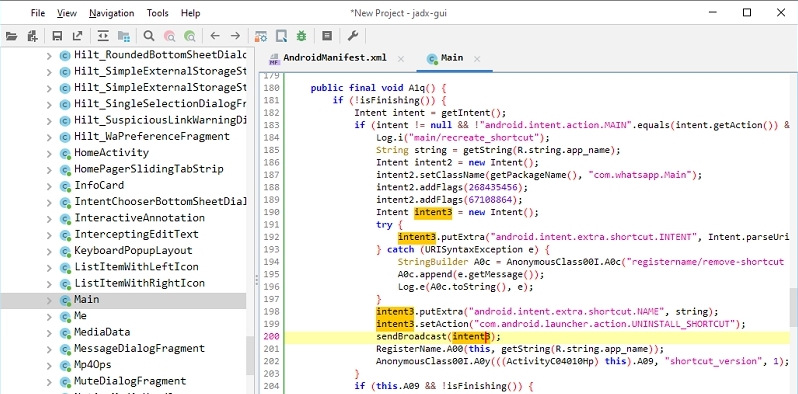This screenshot has height=394, width=798.
Task: Open the debugger green bug icon
Action: (302, 36)
